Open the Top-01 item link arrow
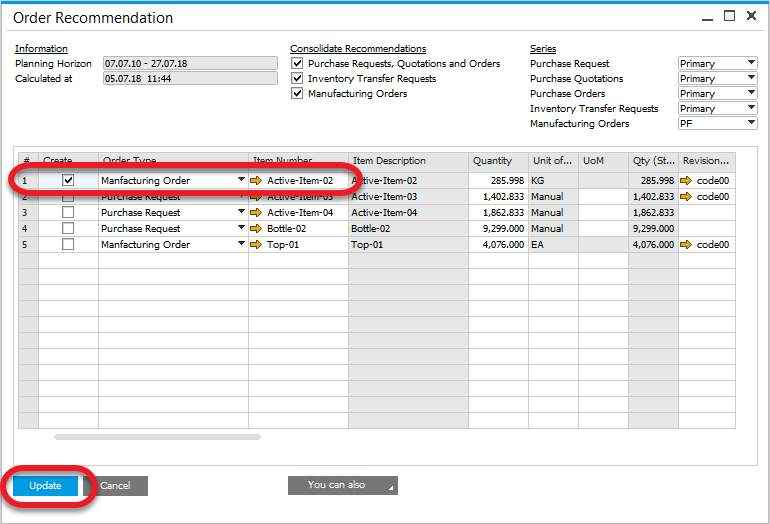Screen dimensions: 770x524 [x=256, y=245]
